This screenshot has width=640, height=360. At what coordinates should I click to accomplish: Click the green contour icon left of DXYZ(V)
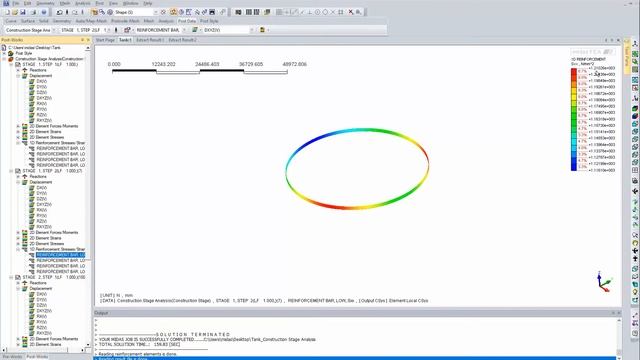[x=195, y=30]
